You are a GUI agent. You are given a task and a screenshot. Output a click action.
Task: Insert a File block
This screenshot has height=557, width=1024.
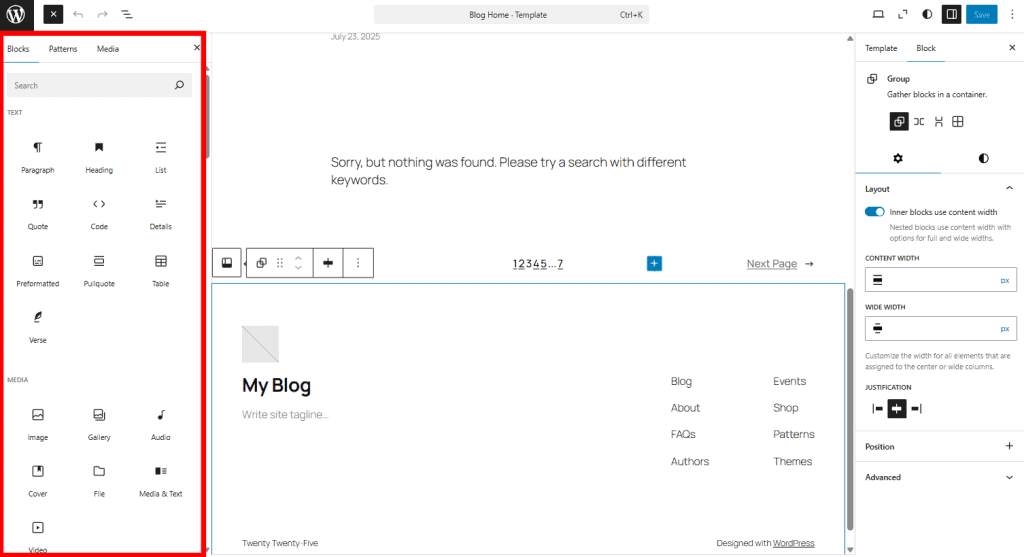click(x=99, y=481)
